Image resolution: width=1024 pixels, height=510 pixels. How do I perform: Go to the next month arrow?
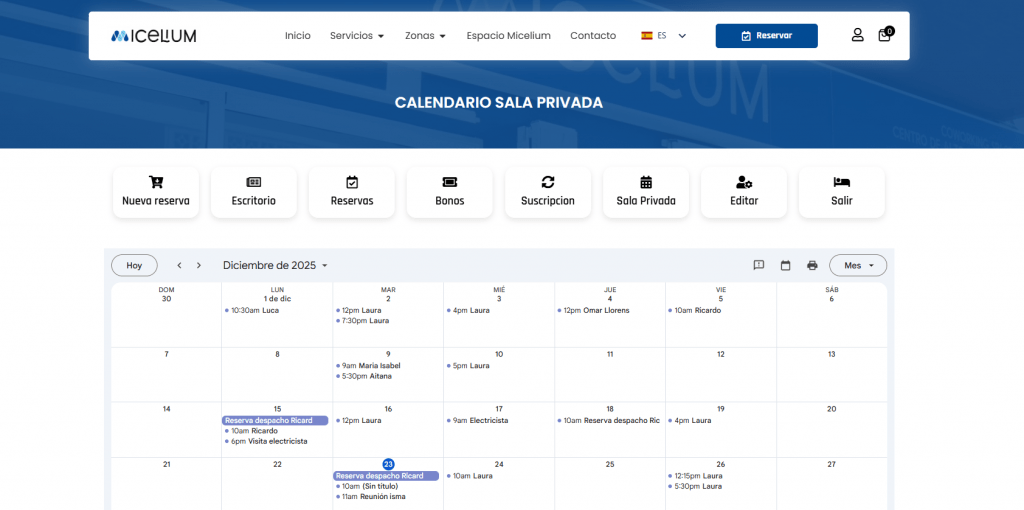coord(199,265)
